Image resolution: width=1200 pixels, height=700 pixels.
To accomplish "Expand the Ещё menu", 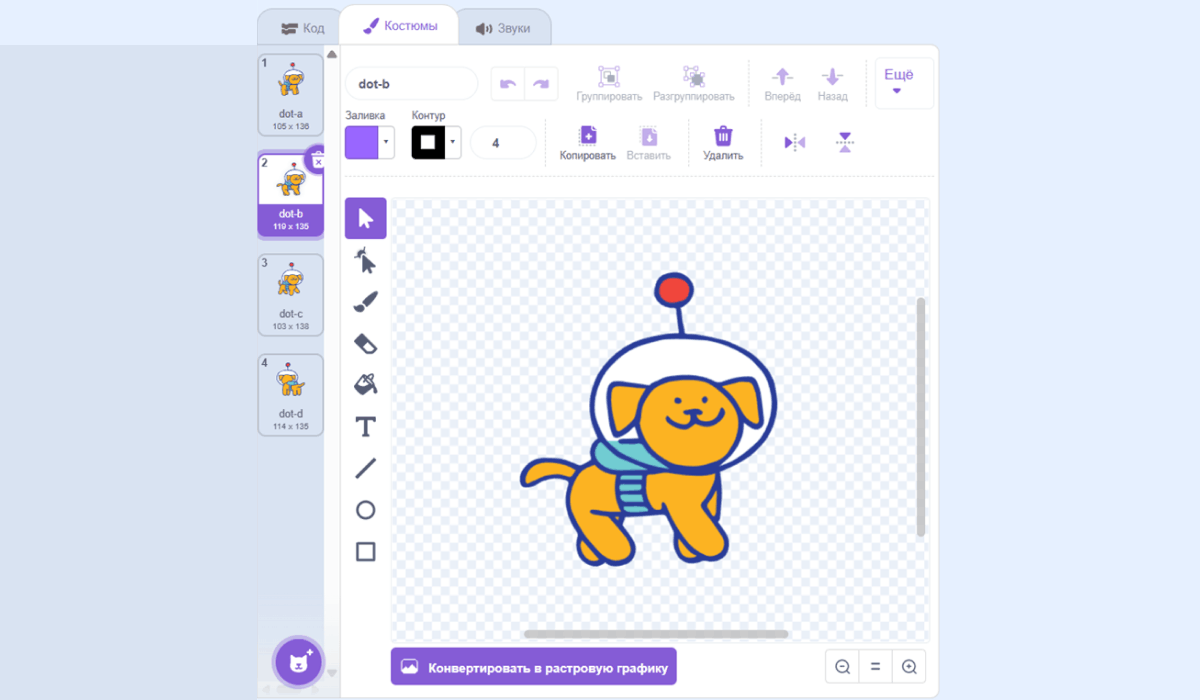I will coord(903,82).
